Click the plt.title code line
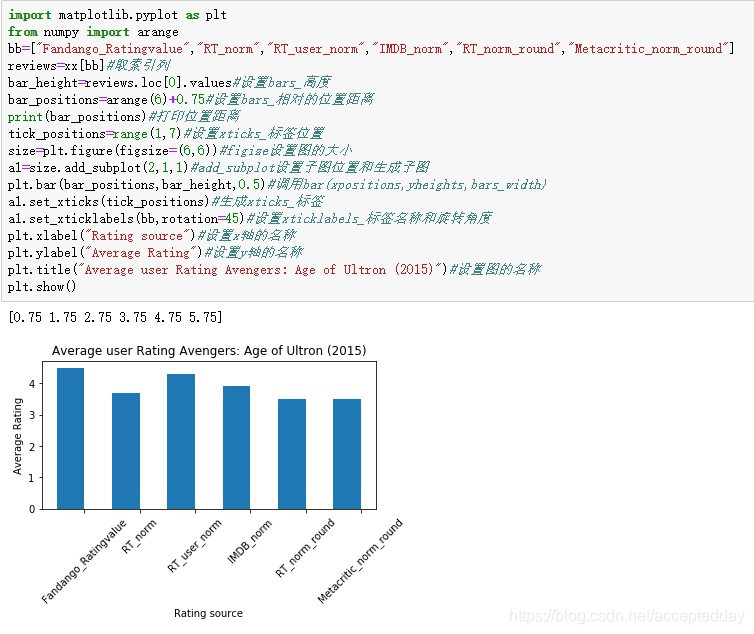This screenshot has width=754, height=634. tap(275, 269)
